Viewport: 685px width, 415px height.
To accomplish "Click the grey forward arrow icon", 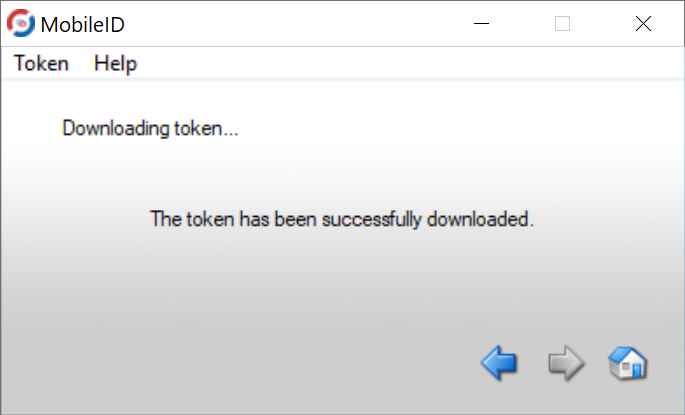I will pyautogui.click(x=566, y=363).
